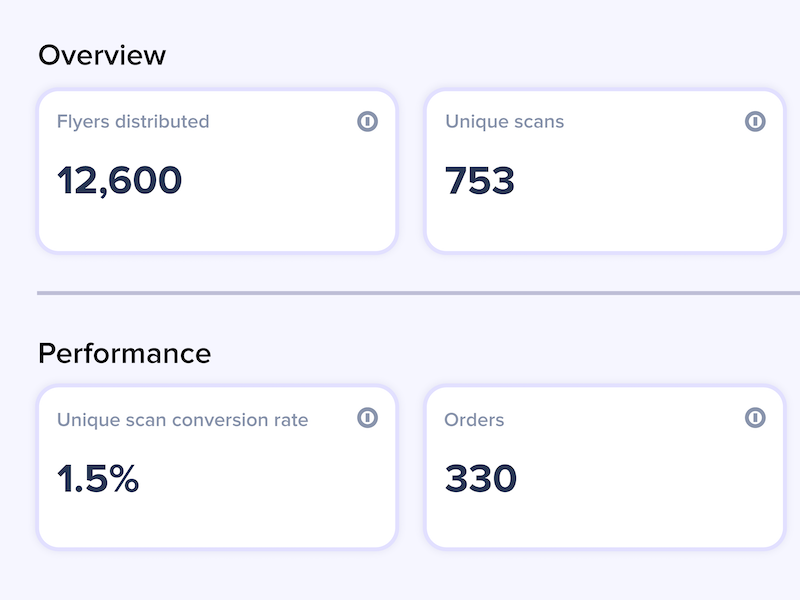
Task: Click the Overview section heading
Action: (102, 55)
